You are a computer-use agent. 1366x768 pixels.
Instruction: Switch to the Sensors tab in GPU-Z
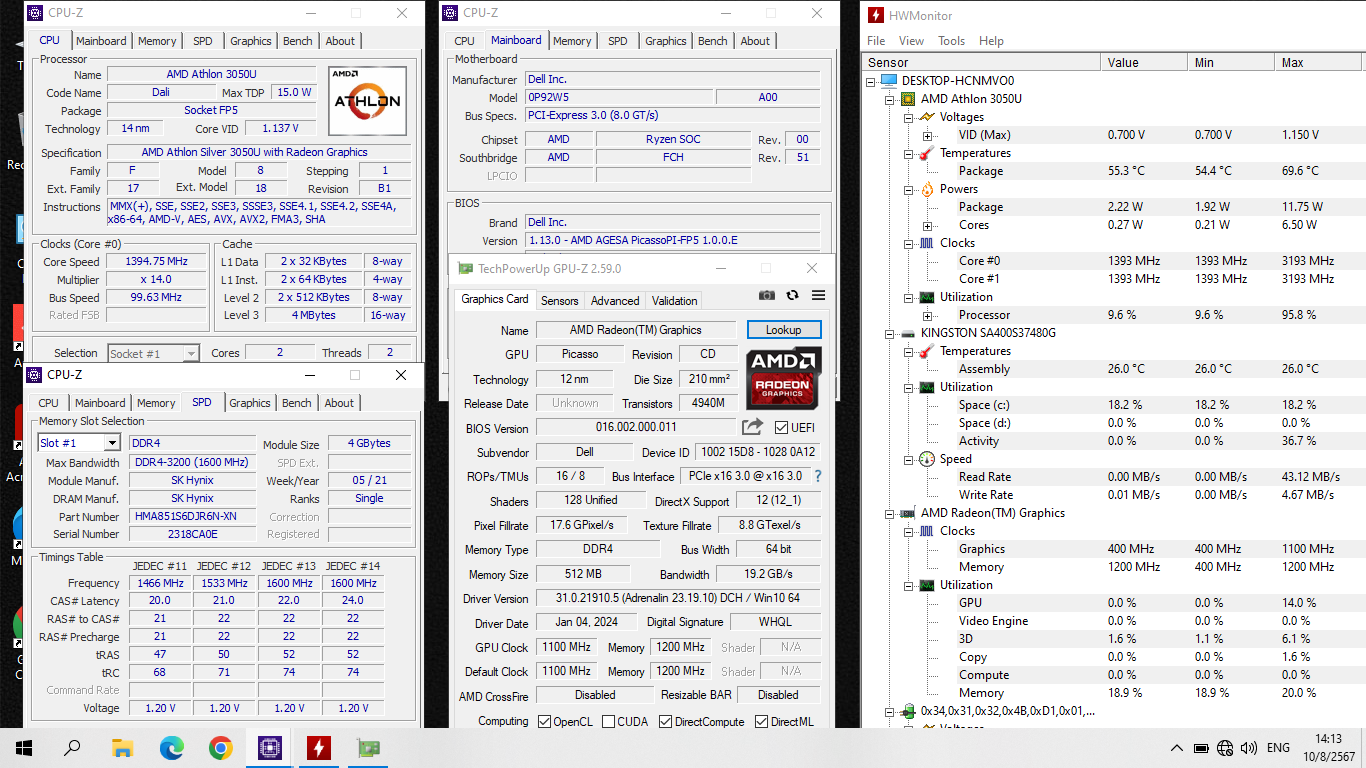click(x=560, y=301)
